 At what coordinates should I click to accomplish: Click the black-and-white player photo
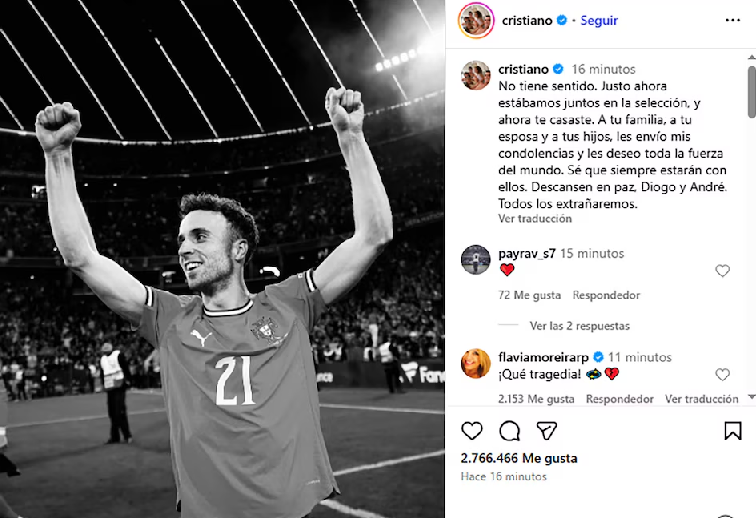[x=222, y=259]
